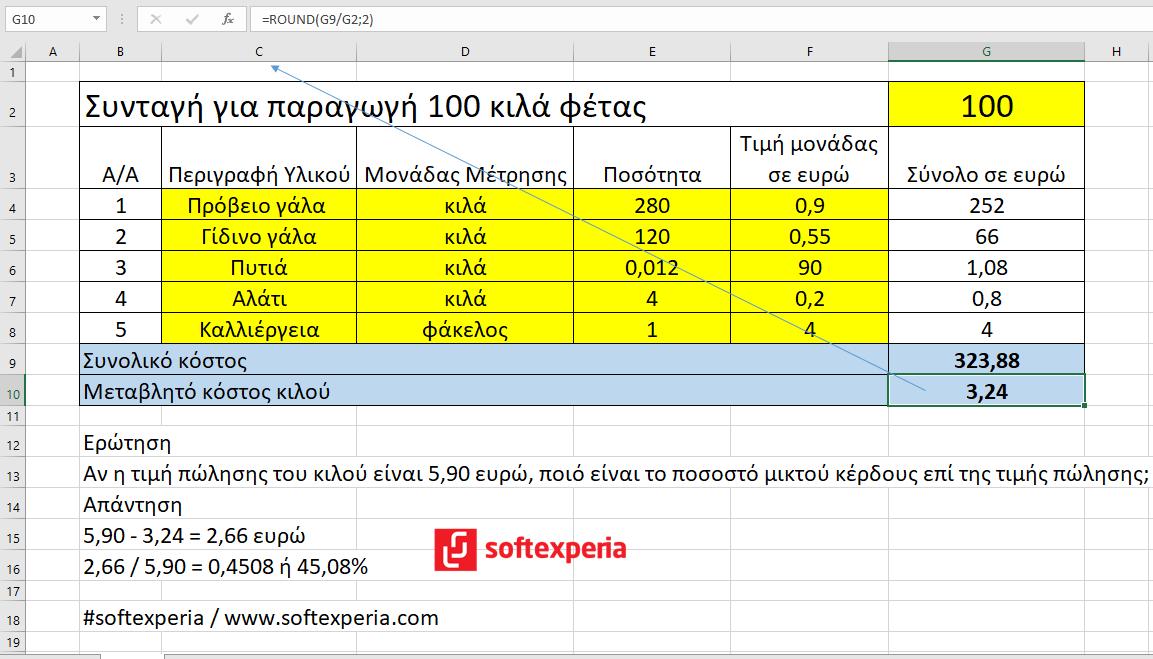Image resolution: width=1153 pixels, height=659 pixels.
Task: Select the yellow cell containing 100
Action: point(986,105)
